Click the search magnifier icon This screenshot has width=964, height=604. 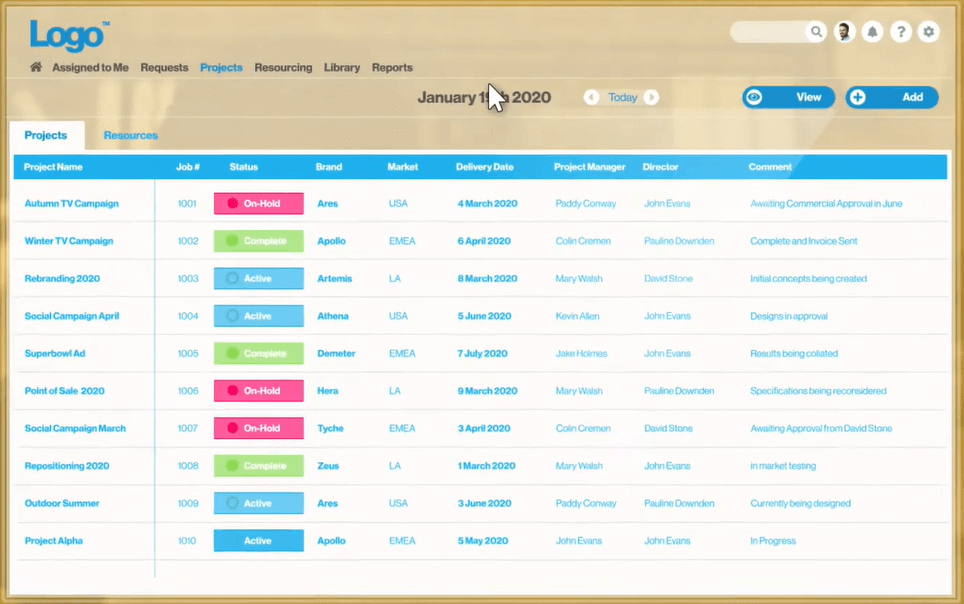[x=817, y=32]
